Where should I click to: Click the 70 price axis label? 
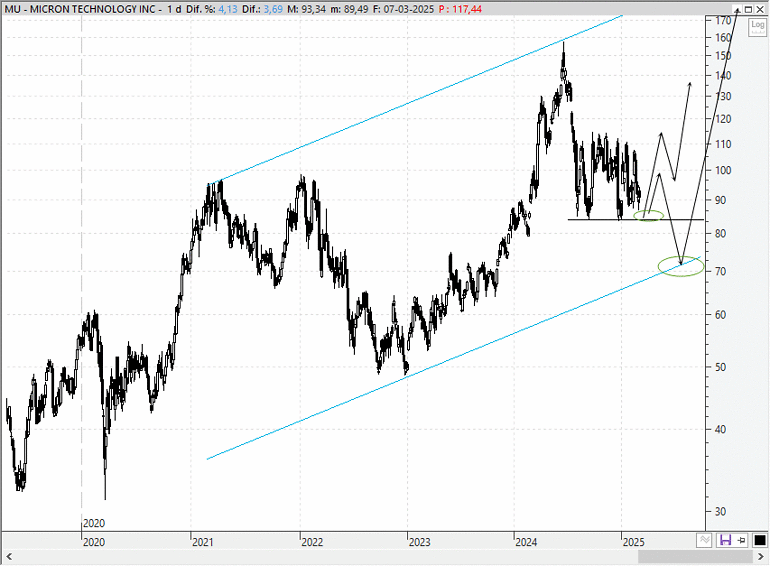tap(720, 271)
